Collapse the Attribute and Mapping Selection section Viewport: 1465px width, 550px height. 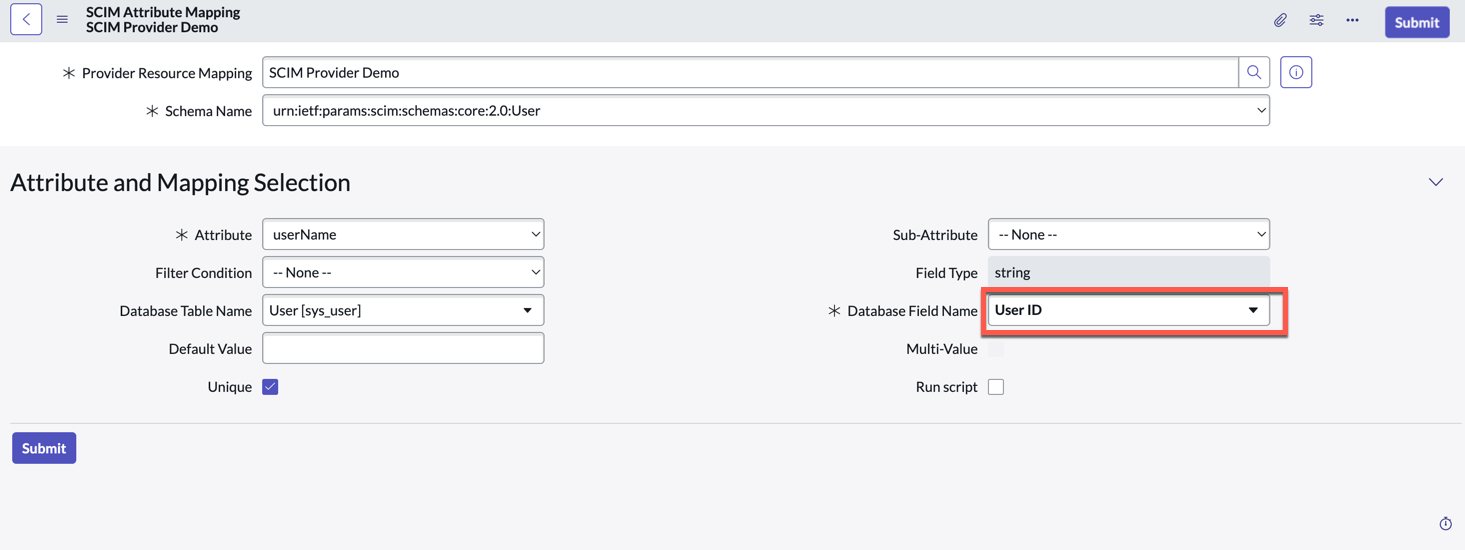[x=1436, y=182]
